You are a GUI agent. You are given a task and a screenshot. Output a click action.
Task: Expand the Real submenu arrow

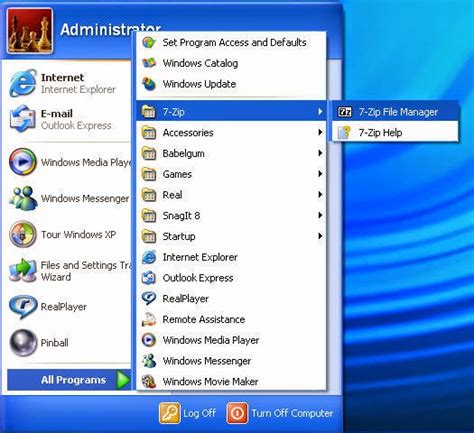click(320, 194)
